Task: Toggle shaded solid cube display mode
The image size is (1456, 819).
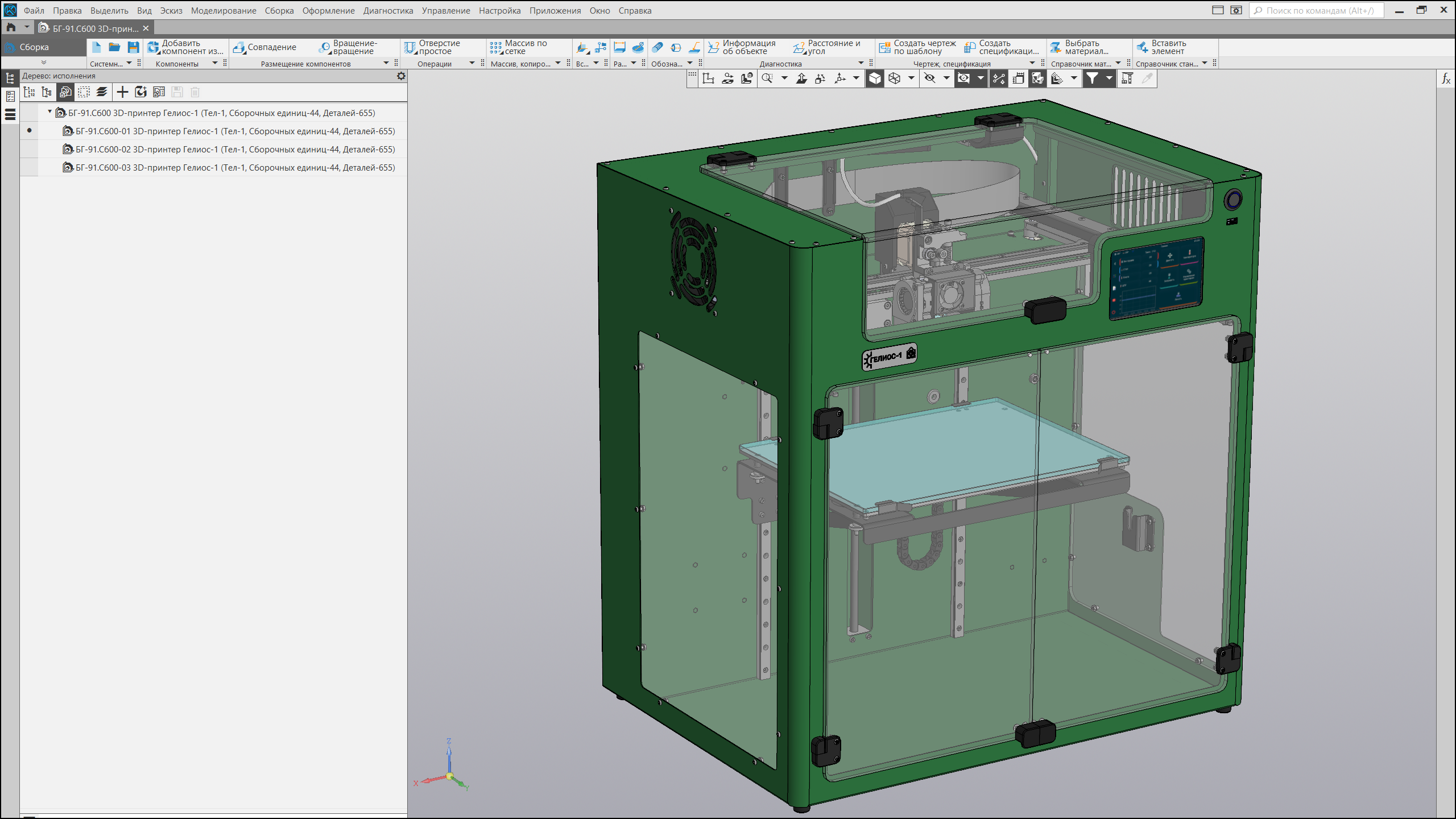Action: coord(875,78)
